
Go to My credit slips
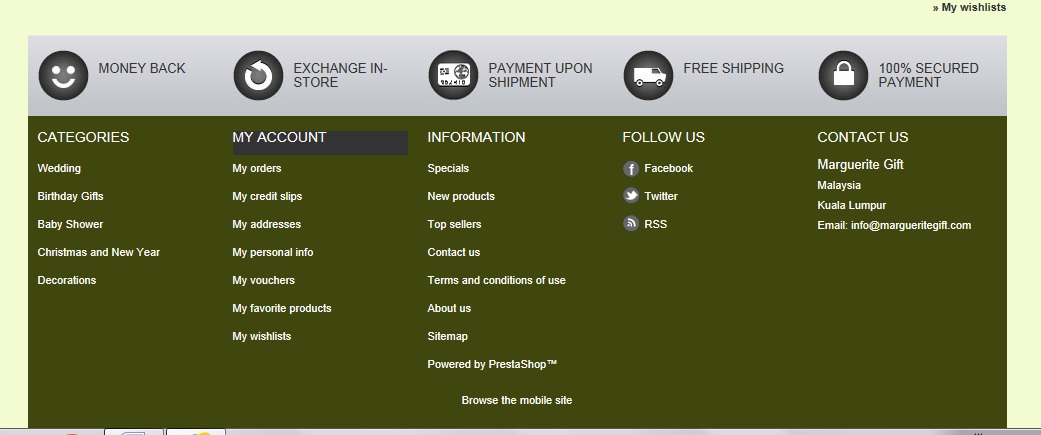[267, 196]
